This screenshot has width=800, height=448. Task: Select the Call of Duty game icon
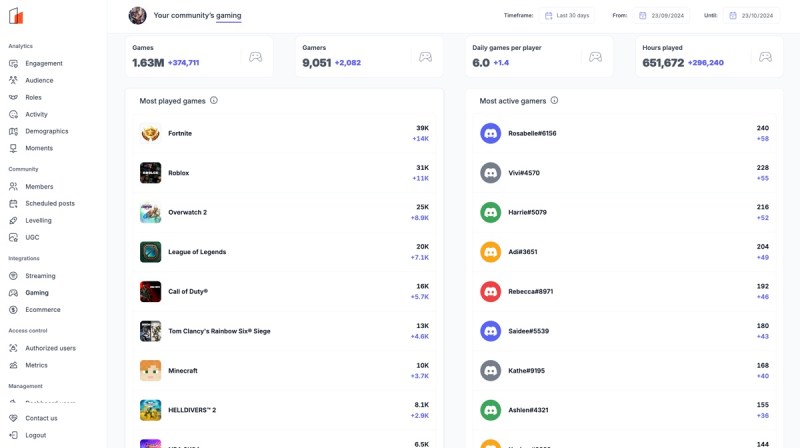pos(151,291)
